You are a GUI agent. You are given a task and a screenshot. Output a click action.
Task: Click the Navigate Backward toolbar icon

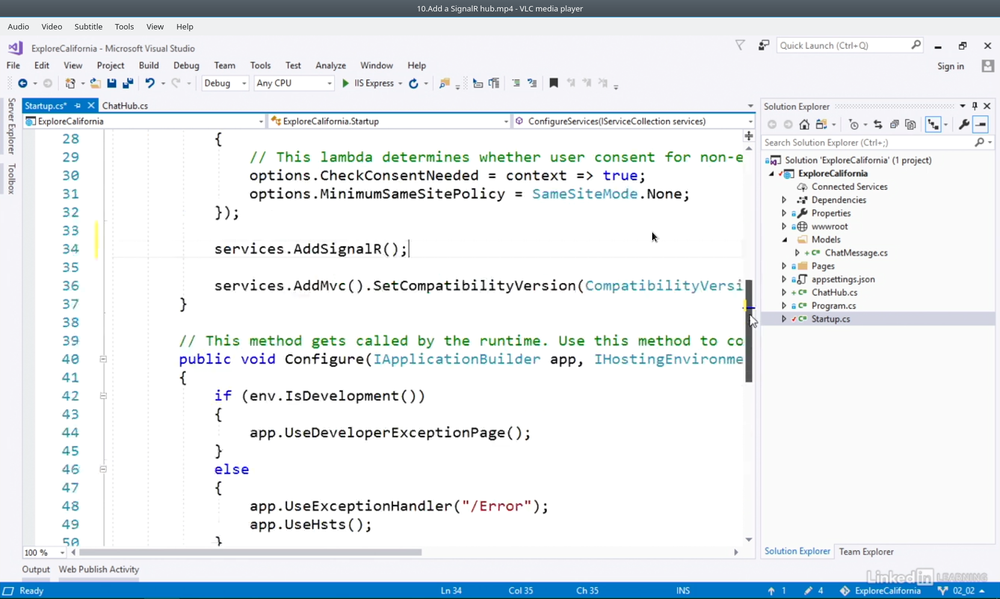[22, 84]
